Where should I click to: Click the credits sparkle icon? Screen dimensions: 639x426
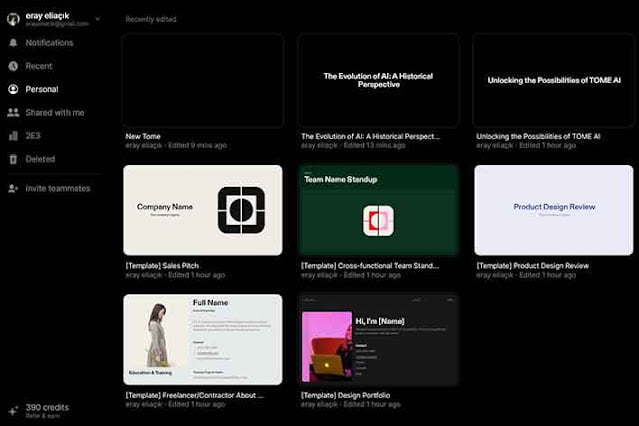pos(13,411)
